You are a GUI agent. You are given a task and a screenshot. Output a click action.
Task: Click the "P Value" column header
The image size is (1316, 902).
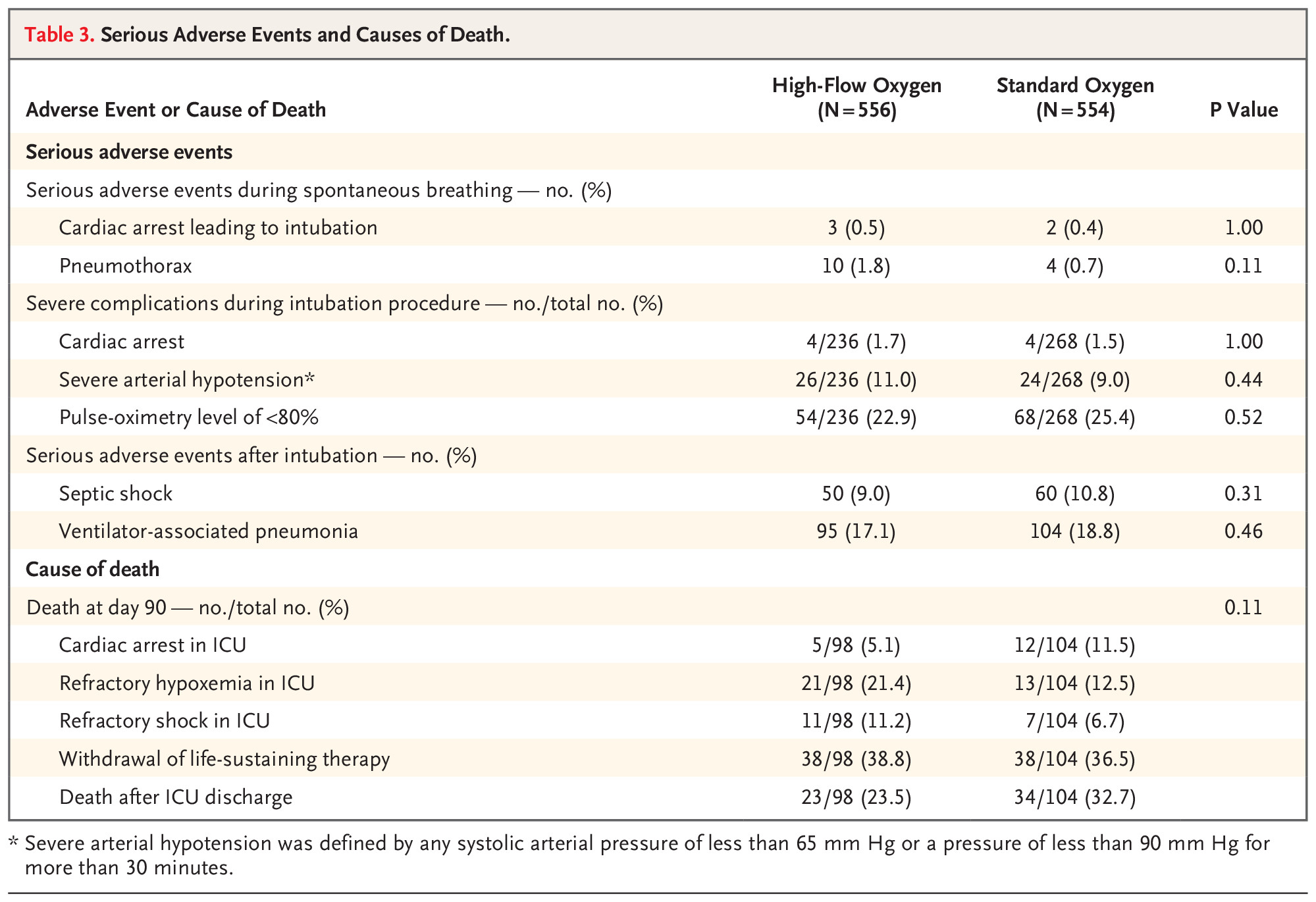[x=1244, y=110]
